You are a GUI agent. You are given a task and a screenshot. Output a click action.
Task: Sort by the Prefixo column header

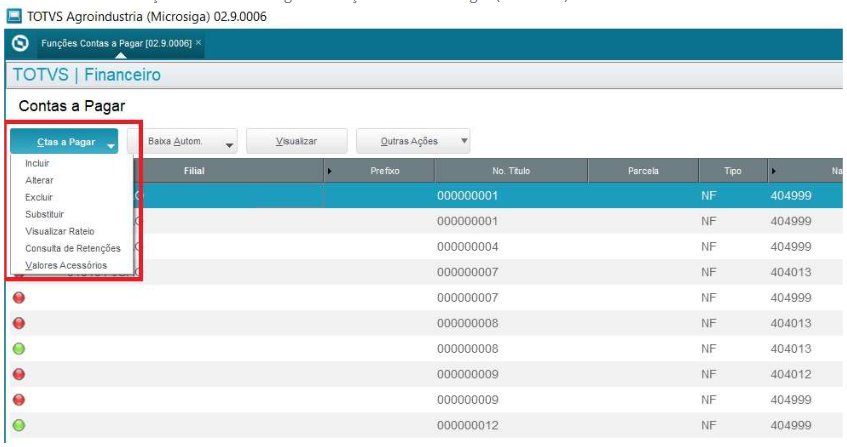tap(385, 171)
